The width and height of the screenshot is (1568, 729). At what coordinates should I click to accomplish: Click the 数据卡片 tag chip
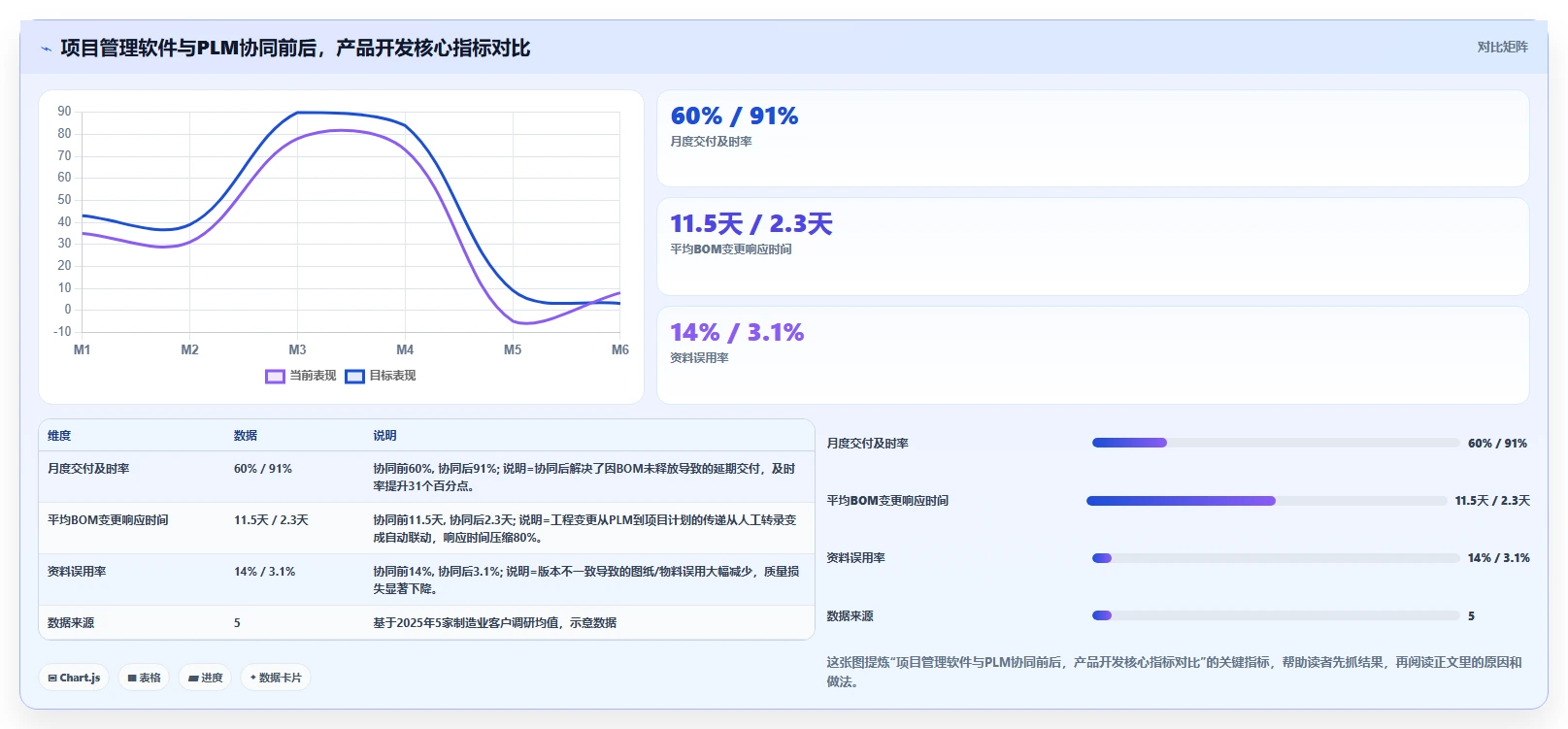click(276, 678)
